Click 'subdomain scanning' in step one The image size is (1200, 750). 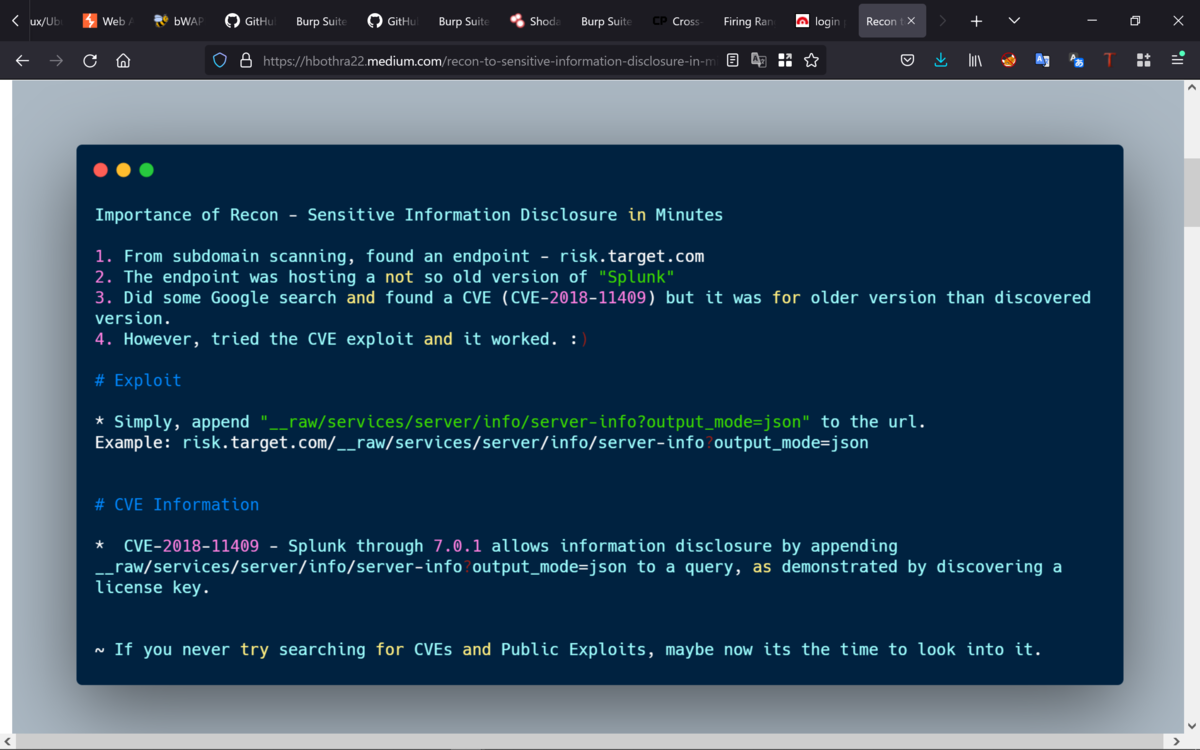[x=264, y=256]
